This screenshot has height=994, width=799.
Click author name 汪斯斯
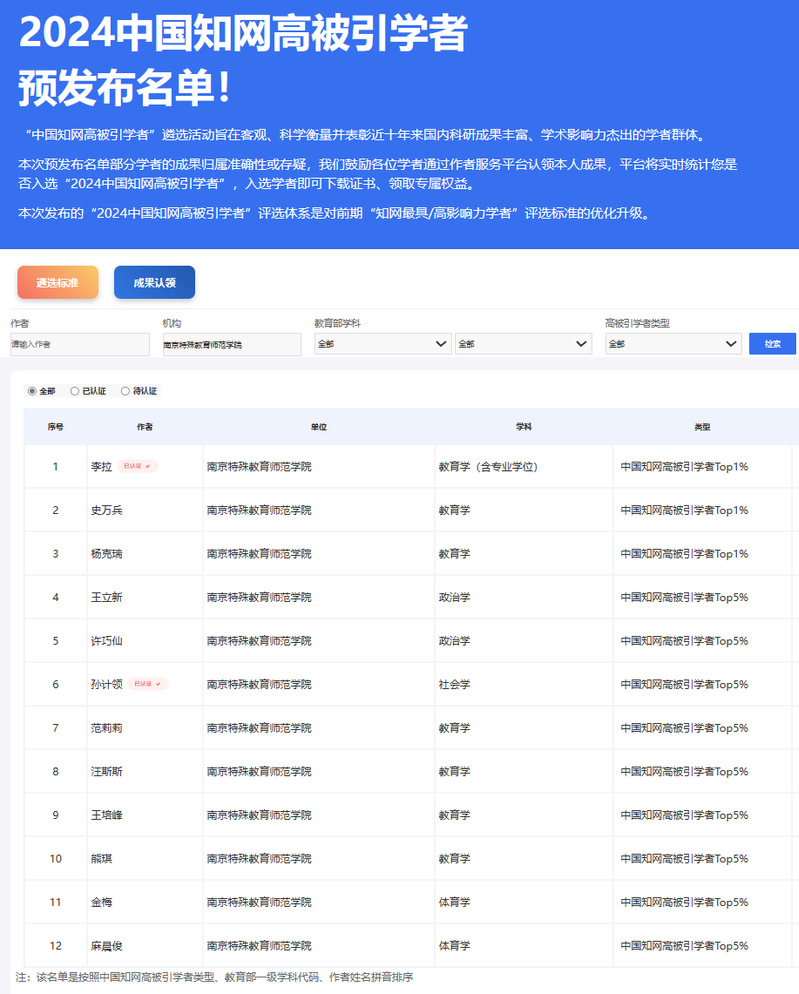pos(107,771)
